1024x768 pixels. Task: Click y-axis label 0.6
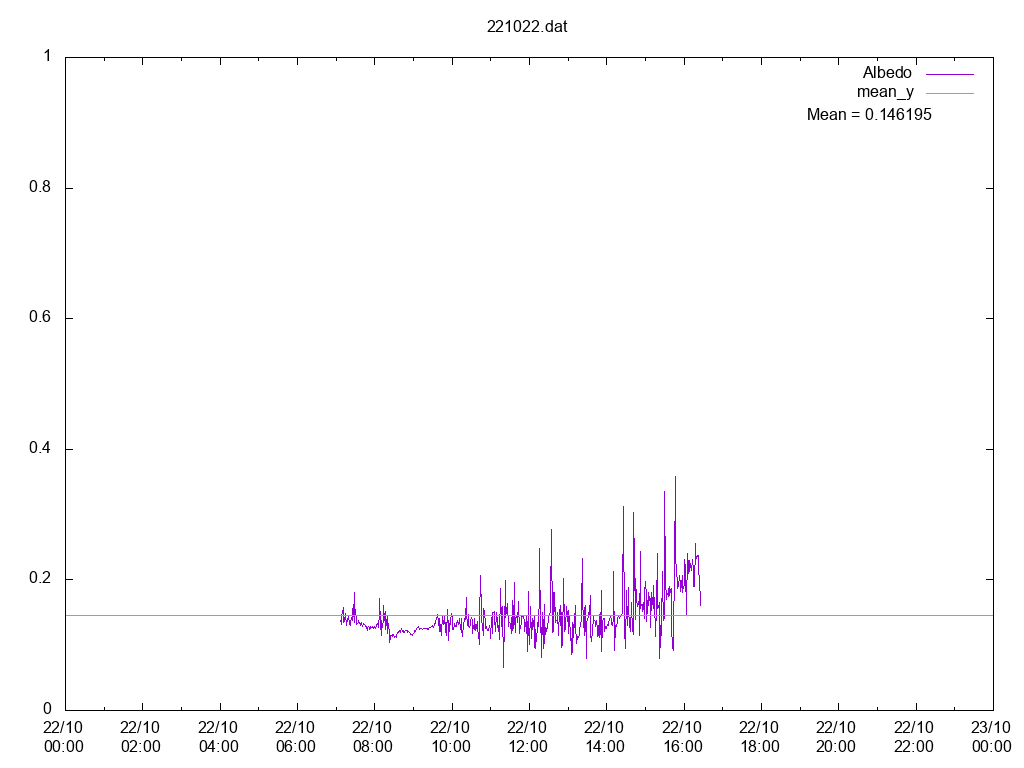click(40, 317)
